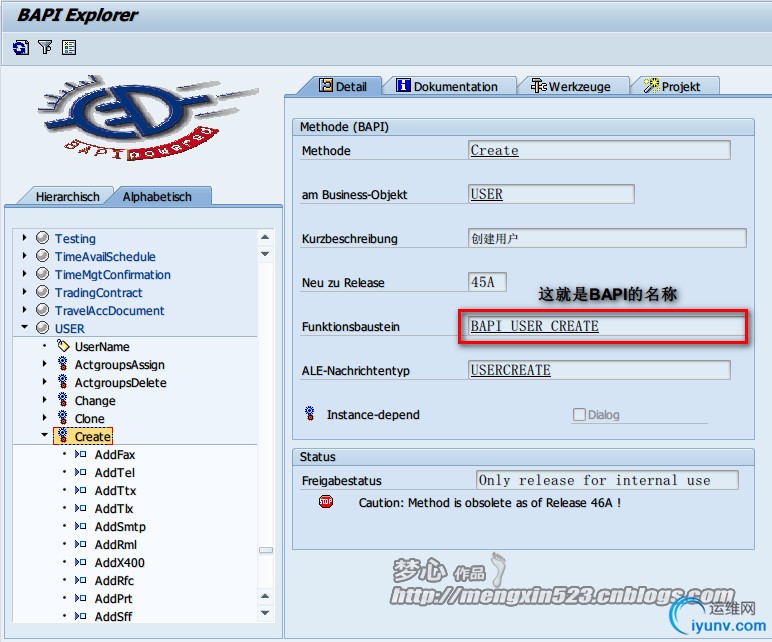Open the Detail tab
Screen dimensions: 772x642
[x=343, y=86]
